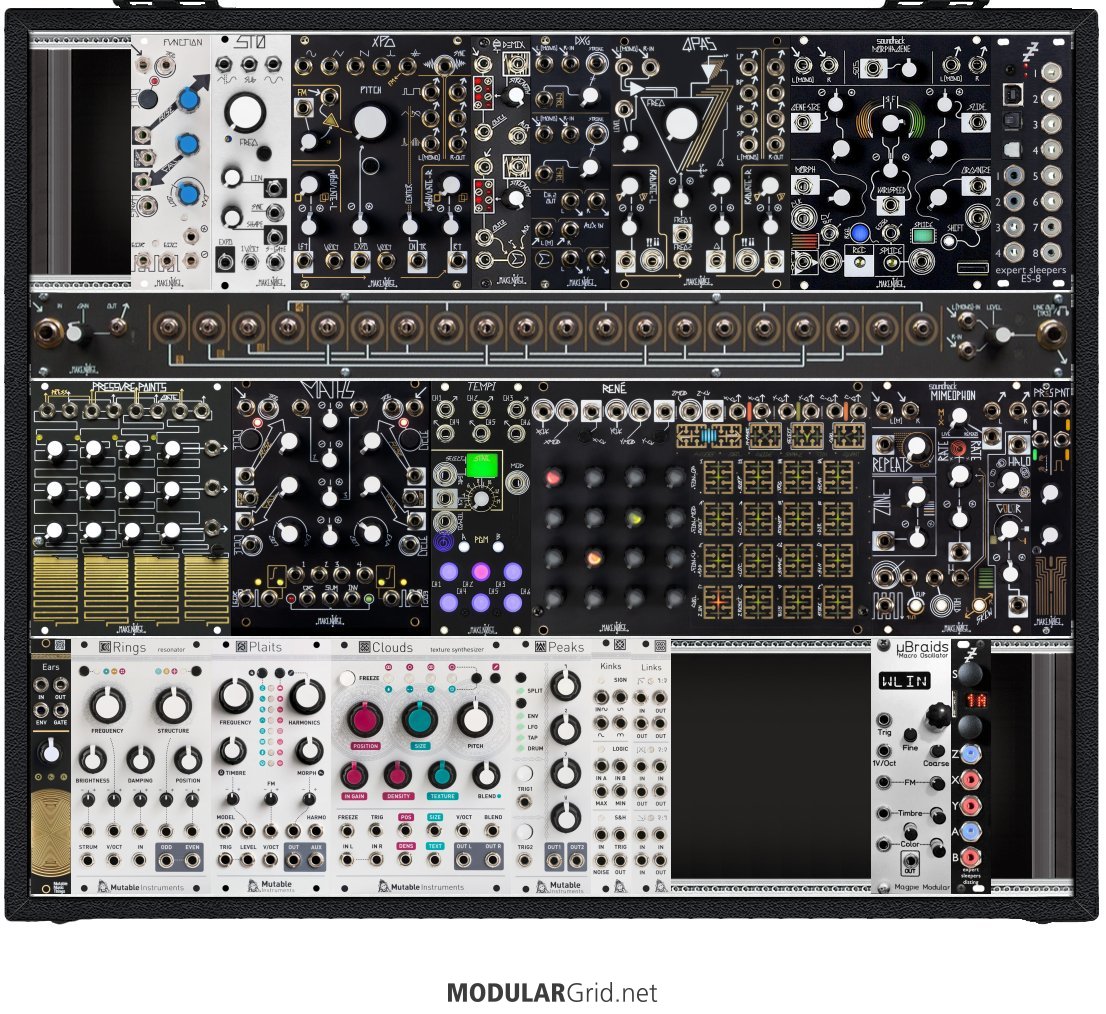Click the Mimeophon HALO knob
The width and height of the screenshot is (1106, 1014).
(1009, 482)
